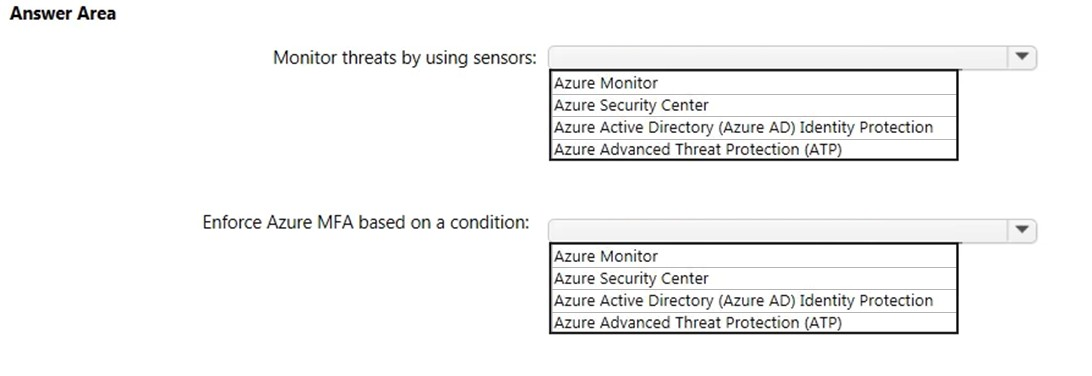Click 'Identity Protection' text in the upper list
This screenshot has height=376, width=1092.
866,127
